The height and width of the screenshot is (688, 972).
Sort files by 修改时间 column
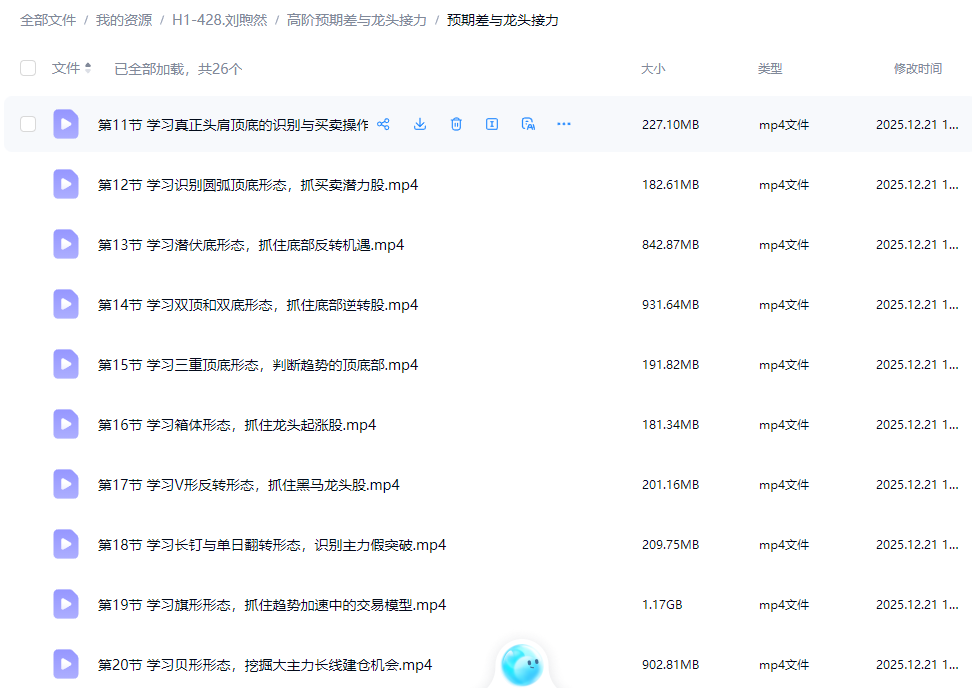[917, 68]
